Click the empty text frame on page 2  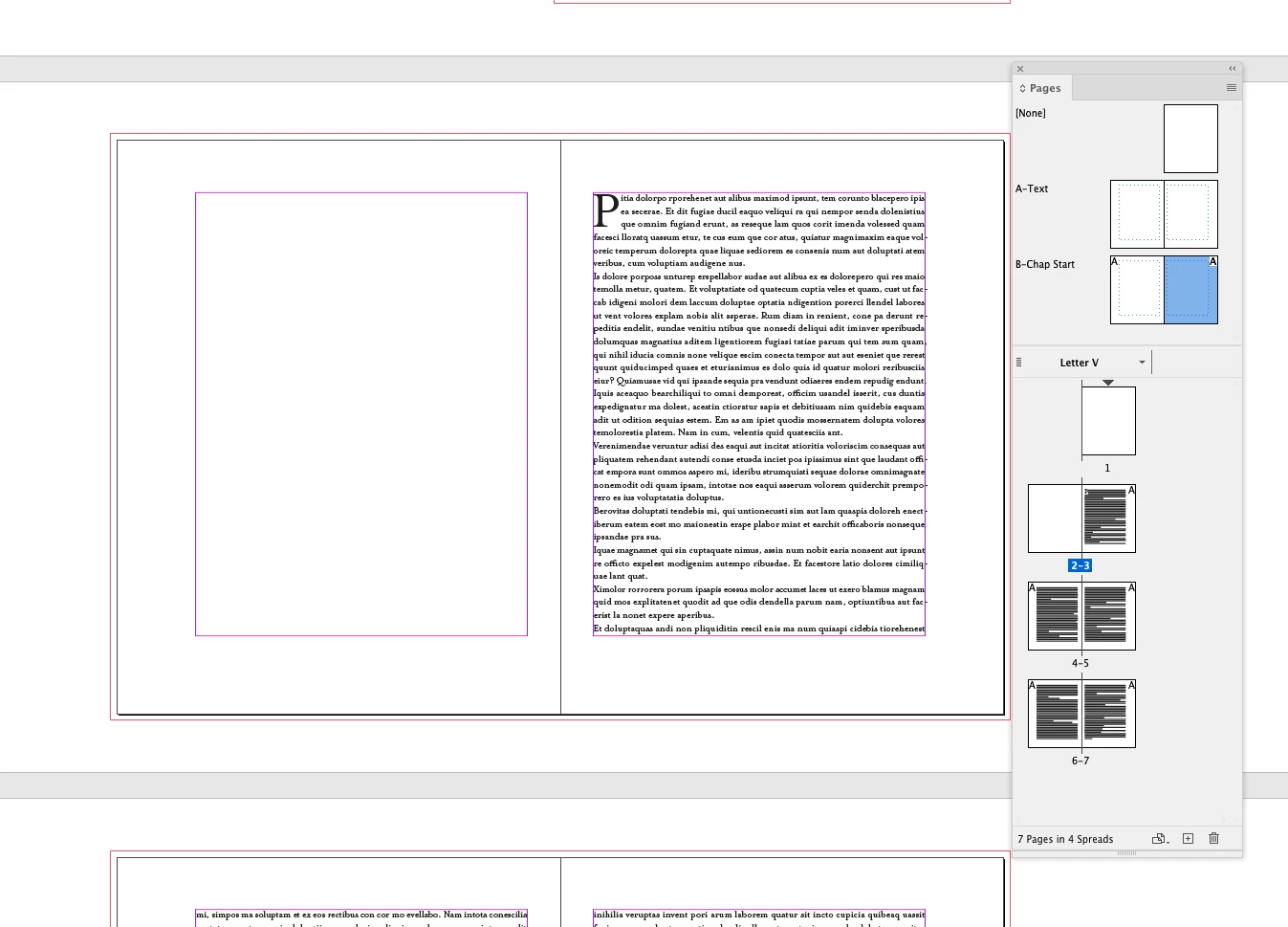[361, 414]
